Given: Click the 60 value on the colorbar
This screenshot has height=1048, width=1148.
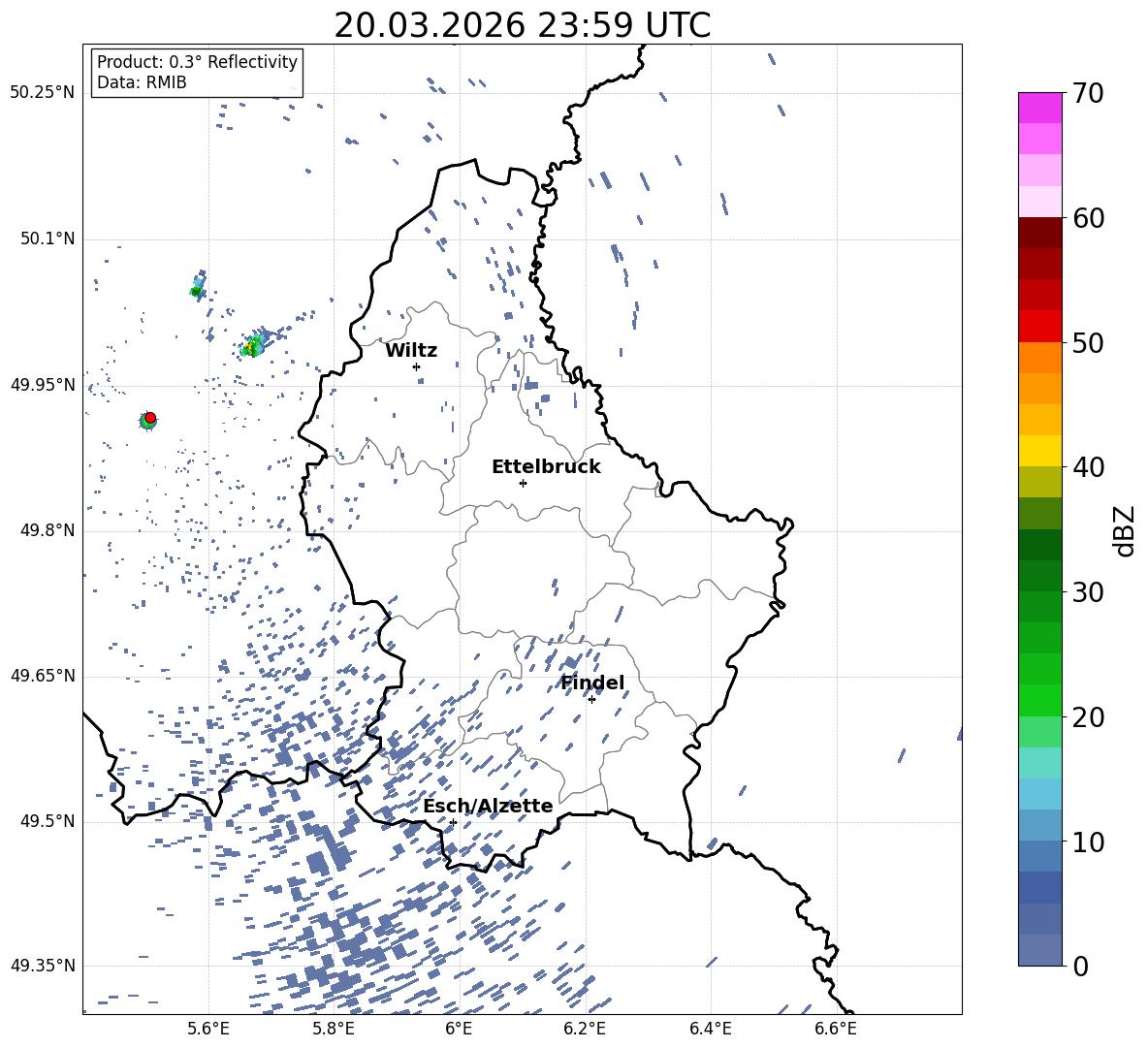Looking at the screenshot, I should tap(1087, 218).
